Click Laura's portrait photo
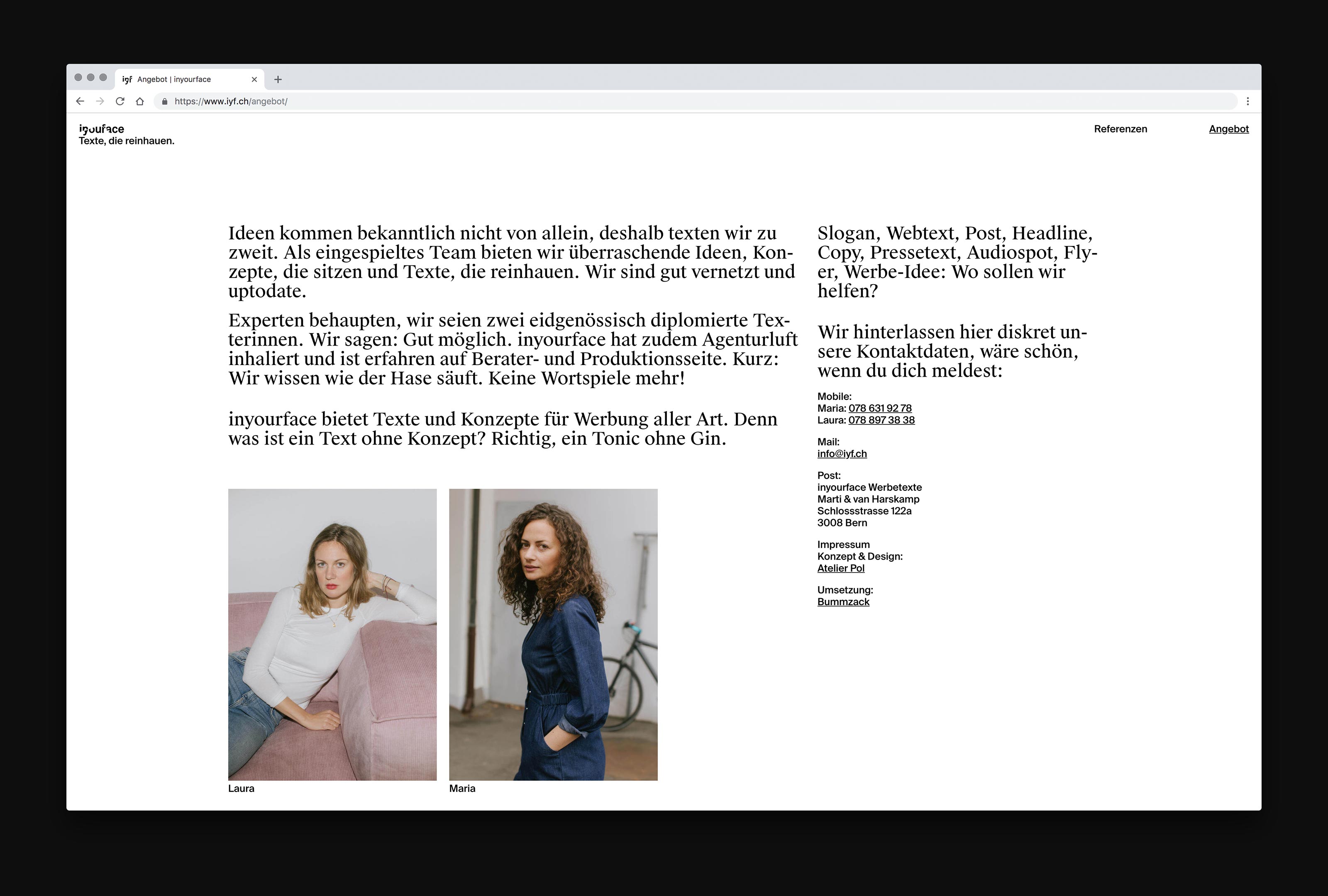Image resolution: width=1328 pixels, height=896 pixels. pyautogui.click(x=332, y=634)
